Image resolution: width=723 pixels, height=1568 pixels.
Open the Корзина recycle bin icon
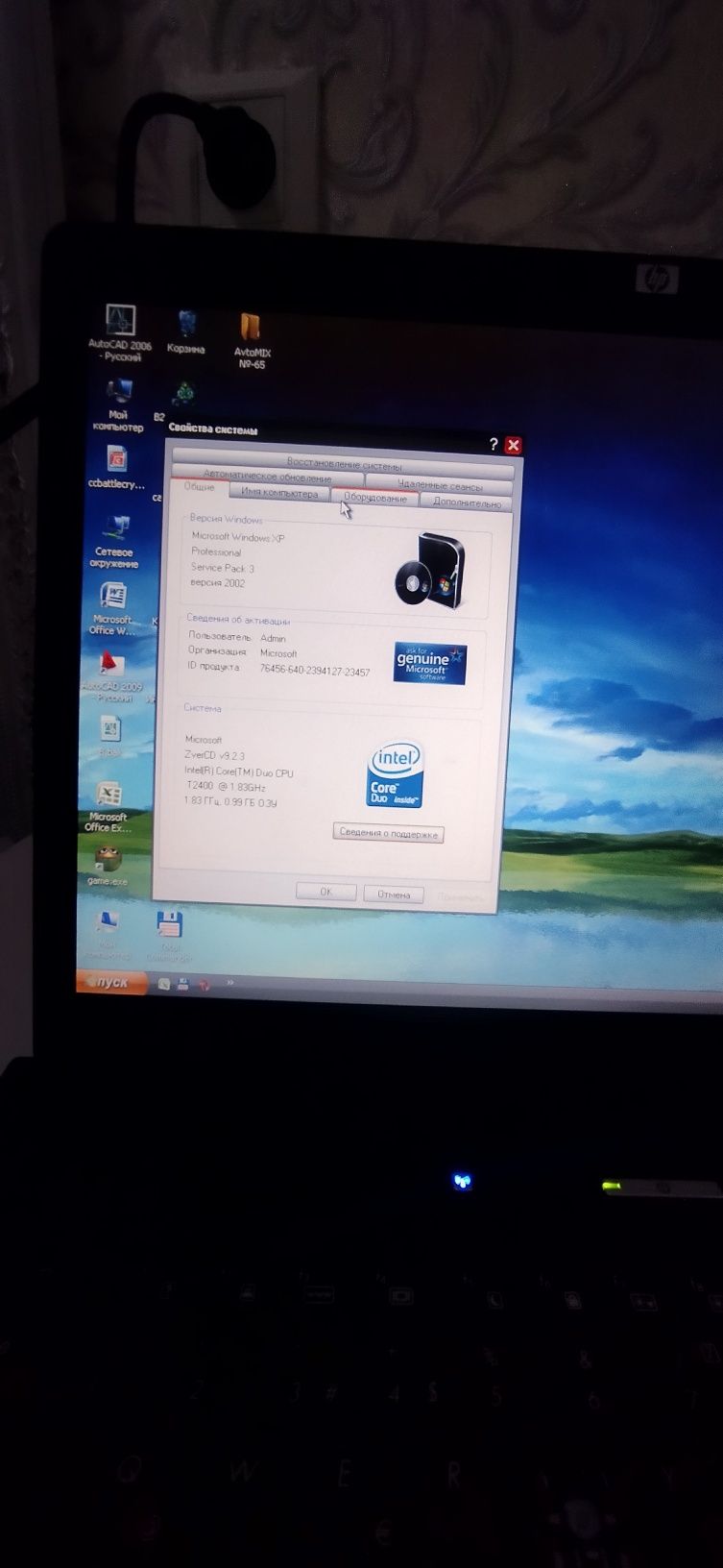(x=186, y=332)
